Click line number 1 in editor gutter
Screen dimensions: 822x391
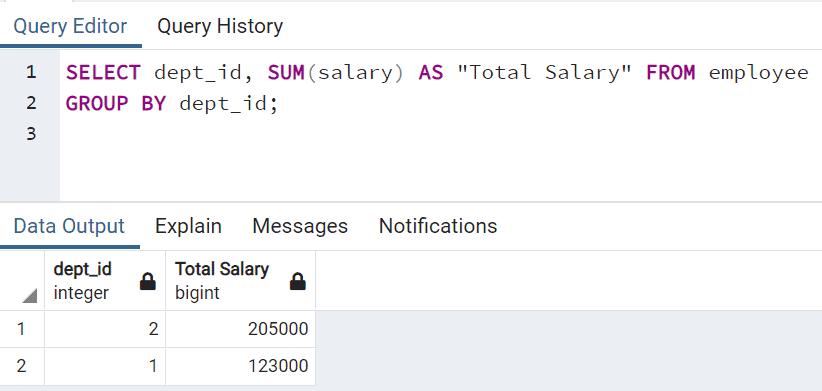click(31, 72)
